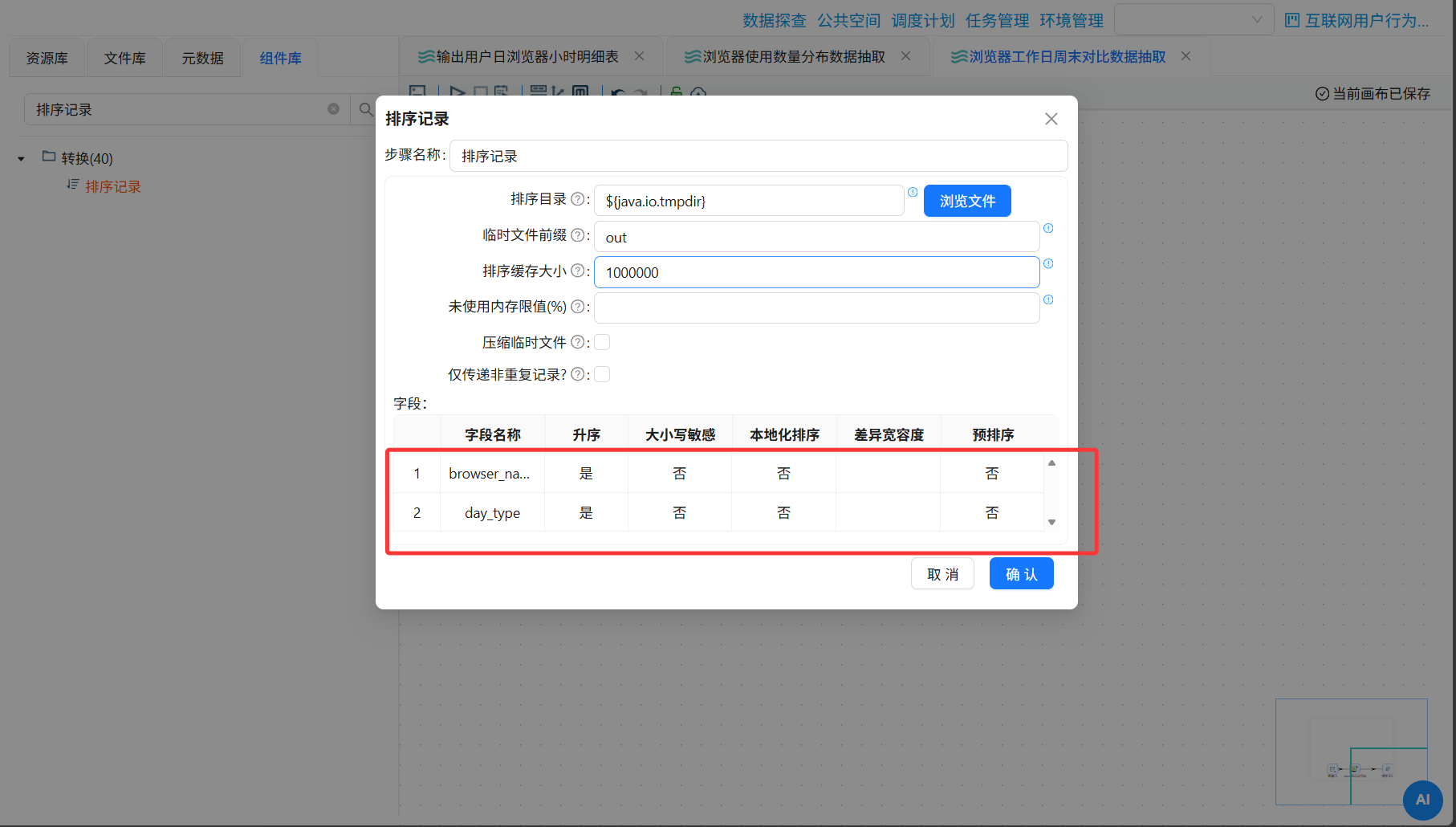Click the run (play) icon in canvas toolbar
1456x827 pixels.
tap(457, 92)
